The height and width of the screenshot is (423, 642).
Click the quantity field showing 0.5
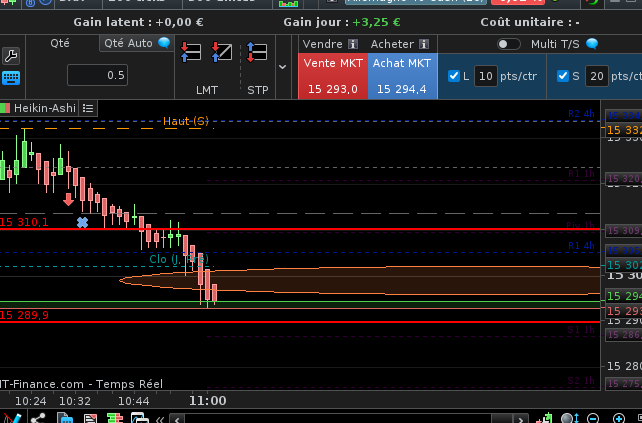coord(97,75)
